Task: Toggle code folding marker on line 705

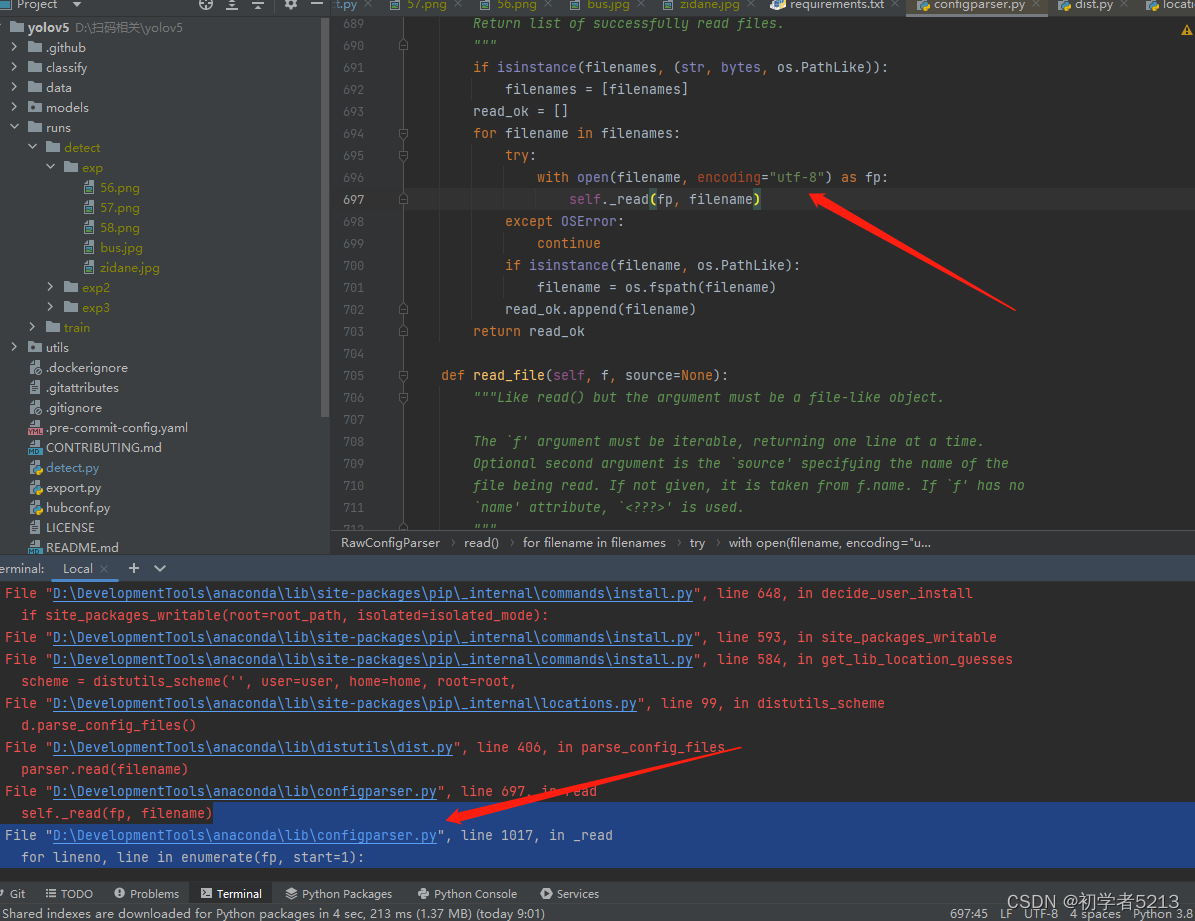Action: (403, 375)
